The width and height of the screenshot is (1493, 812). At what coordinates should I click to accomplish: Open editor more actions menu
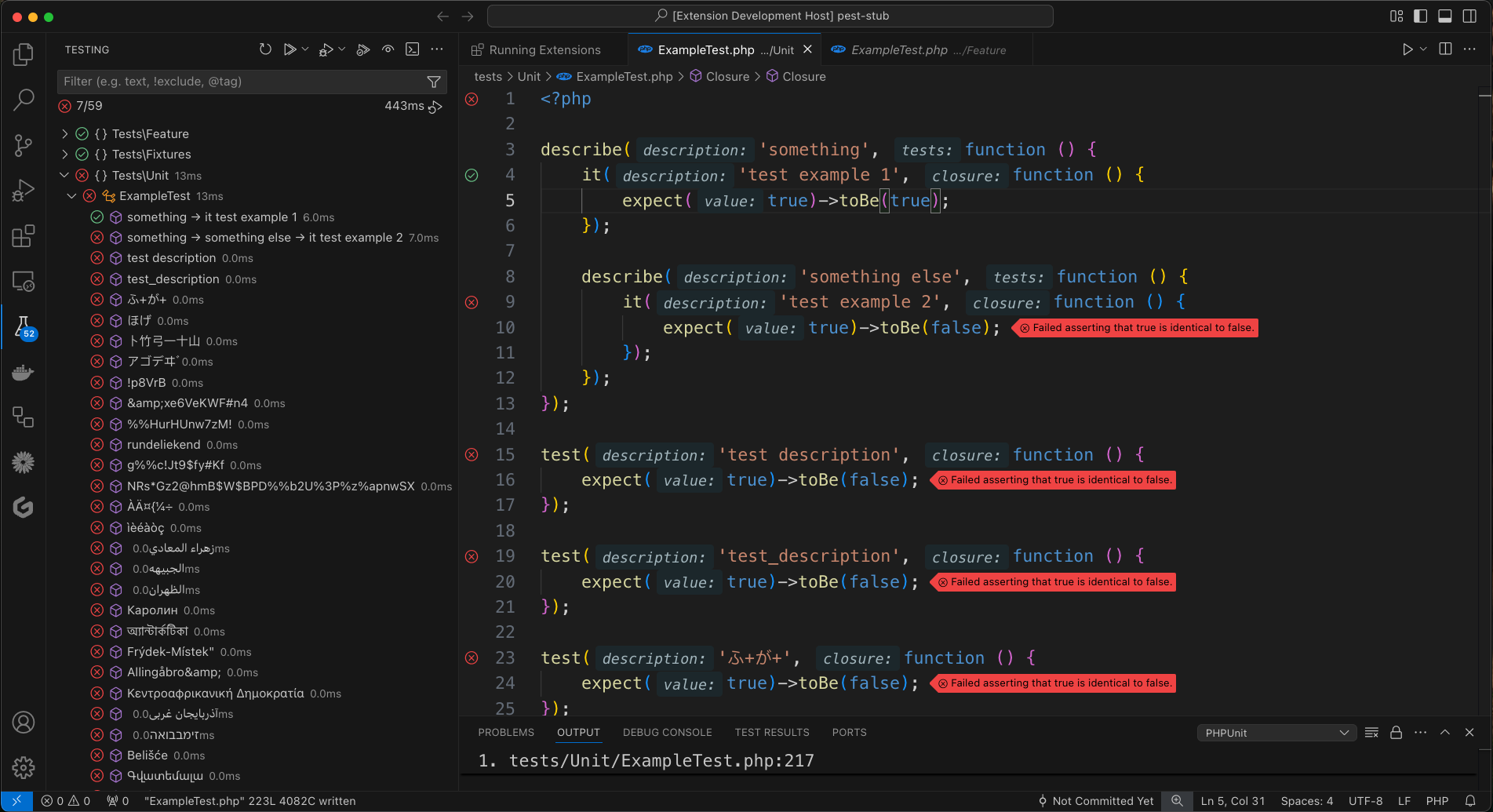point(1469,49)
